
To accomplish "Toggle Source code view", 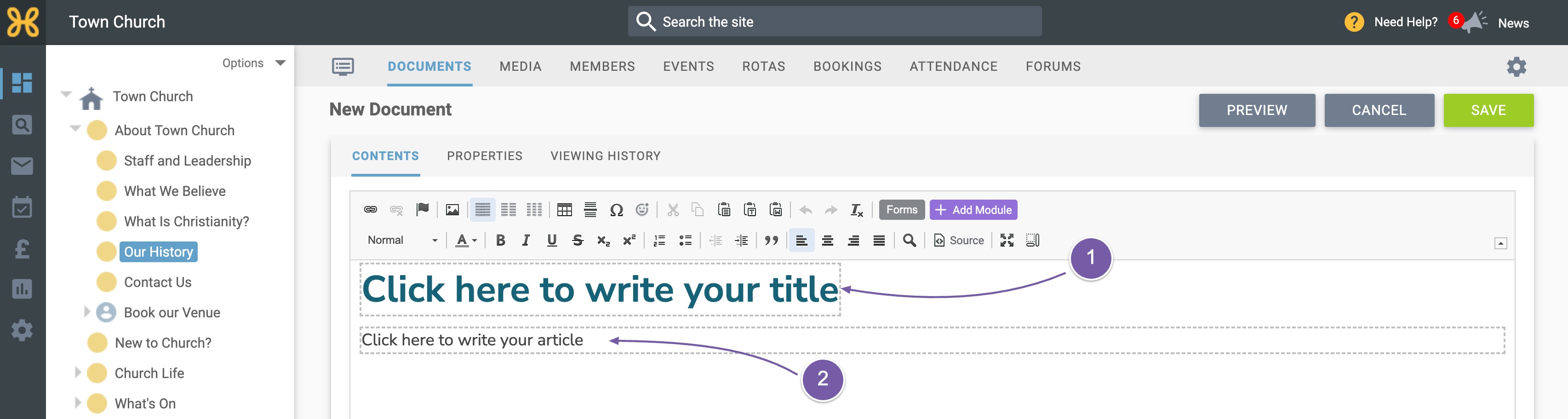I will click(x=959, y=241).
